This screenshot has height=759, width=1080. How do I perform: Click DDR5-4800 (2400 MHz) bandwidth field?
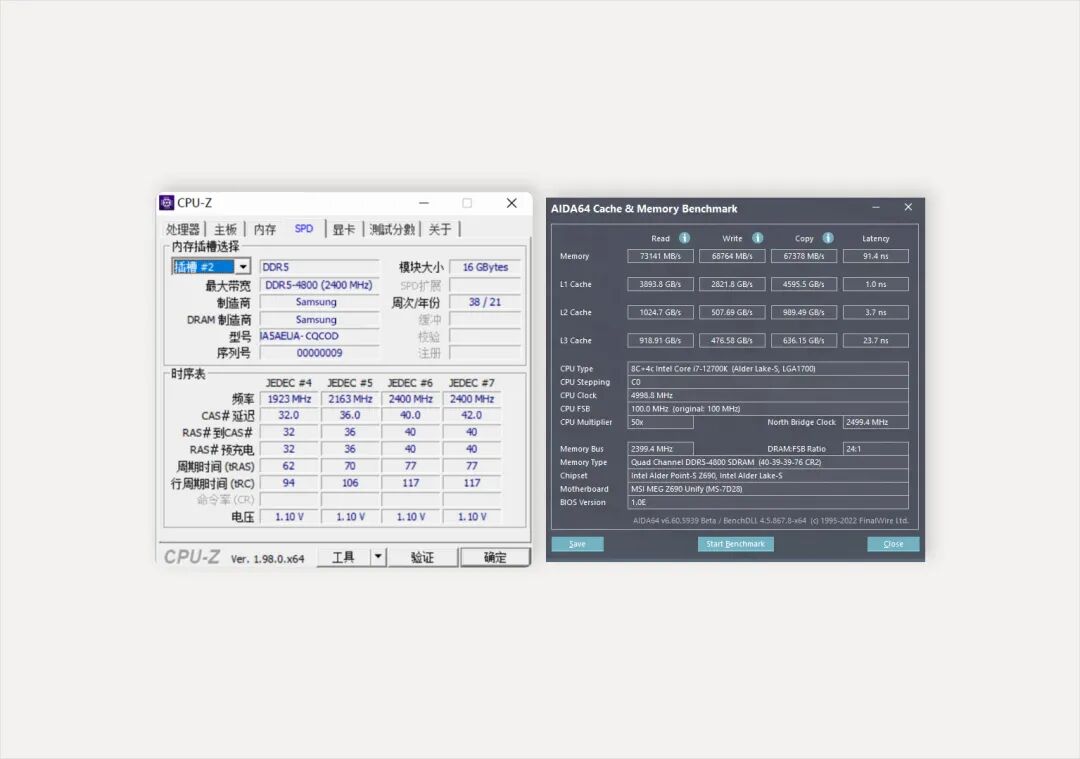pyautogui.click(x=319, y=284)
